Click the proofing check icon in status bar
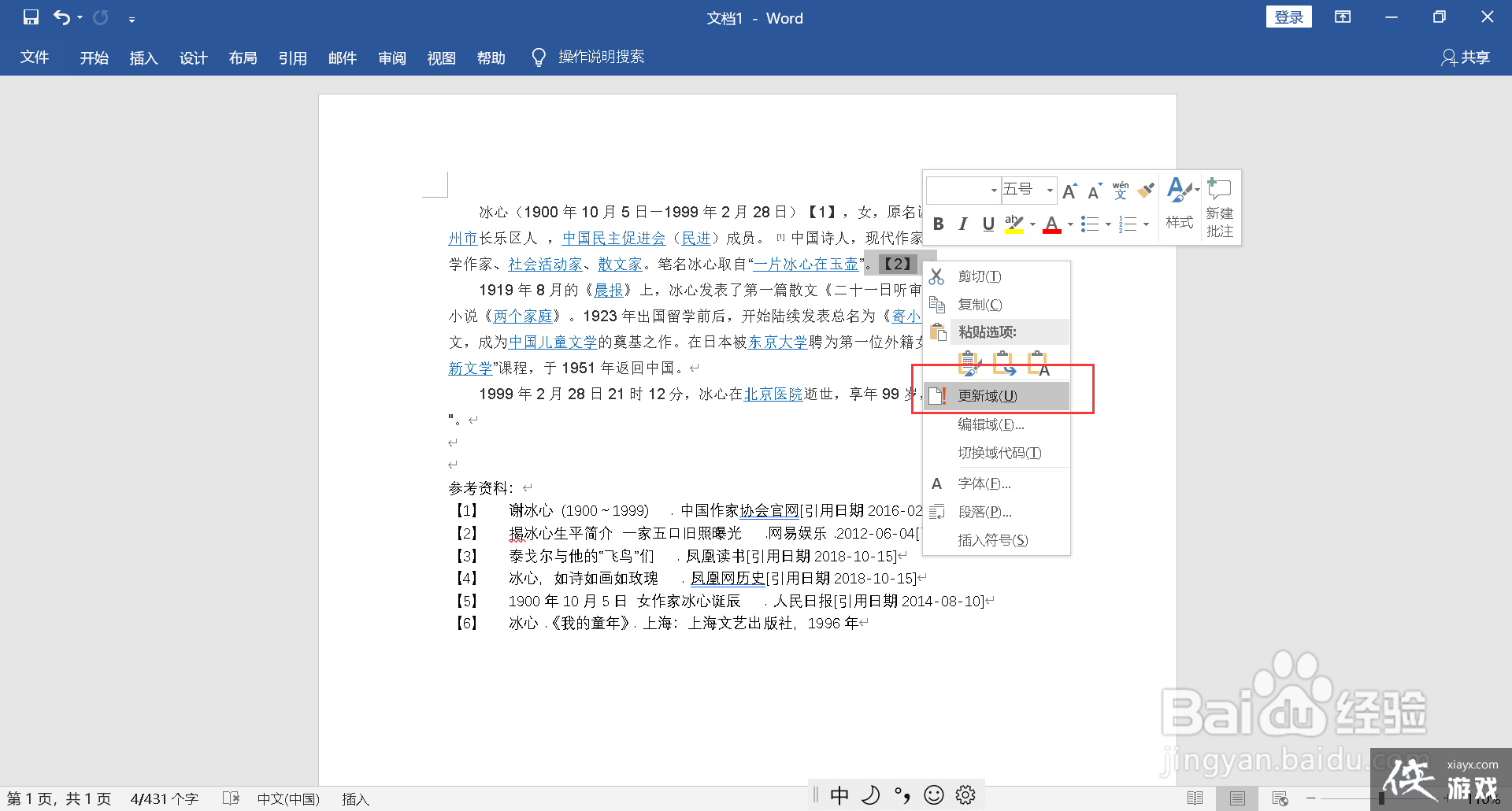Image resolution: width=1512 pixels, height=811 pixels. (231, 798)
